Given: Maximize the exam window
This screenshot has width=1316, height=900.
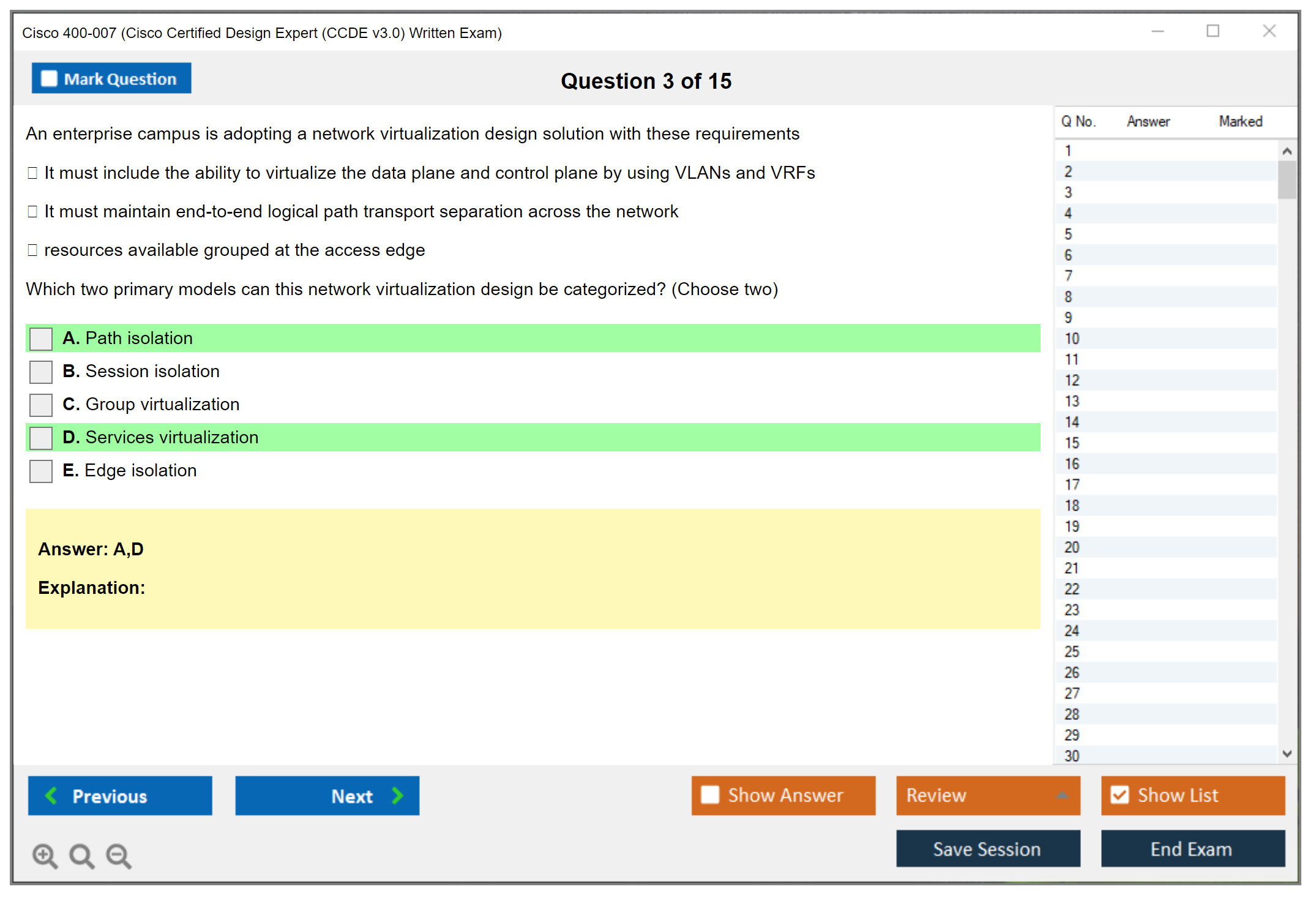Looking at the screenshot, I should point(1213,31).
